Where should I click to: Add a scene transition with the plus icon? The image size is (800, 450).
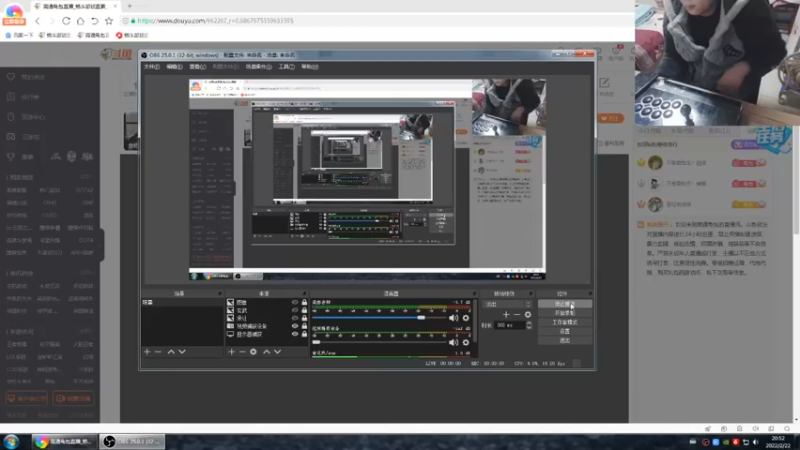pyautogui.click(x=506, y=315)
